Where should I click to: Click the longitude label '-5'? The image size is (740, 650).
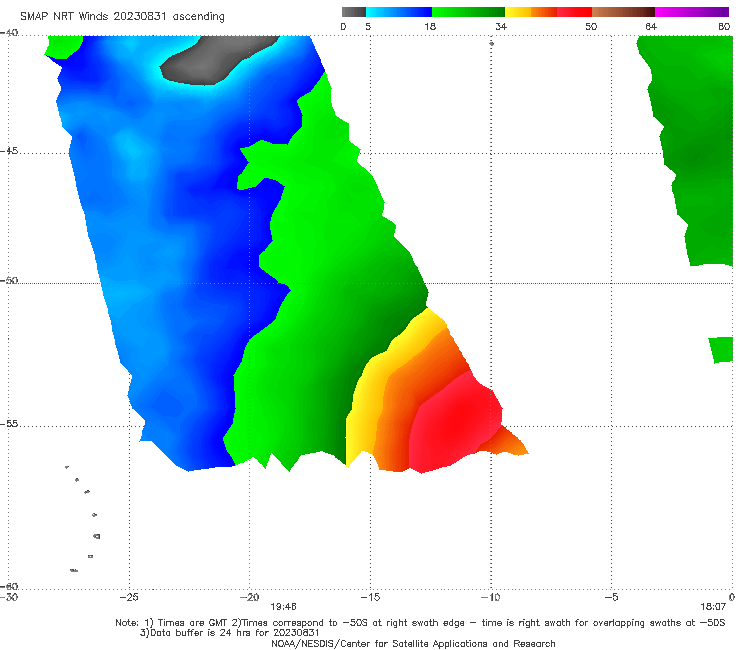pyautogui.click(x=611, y=597)
